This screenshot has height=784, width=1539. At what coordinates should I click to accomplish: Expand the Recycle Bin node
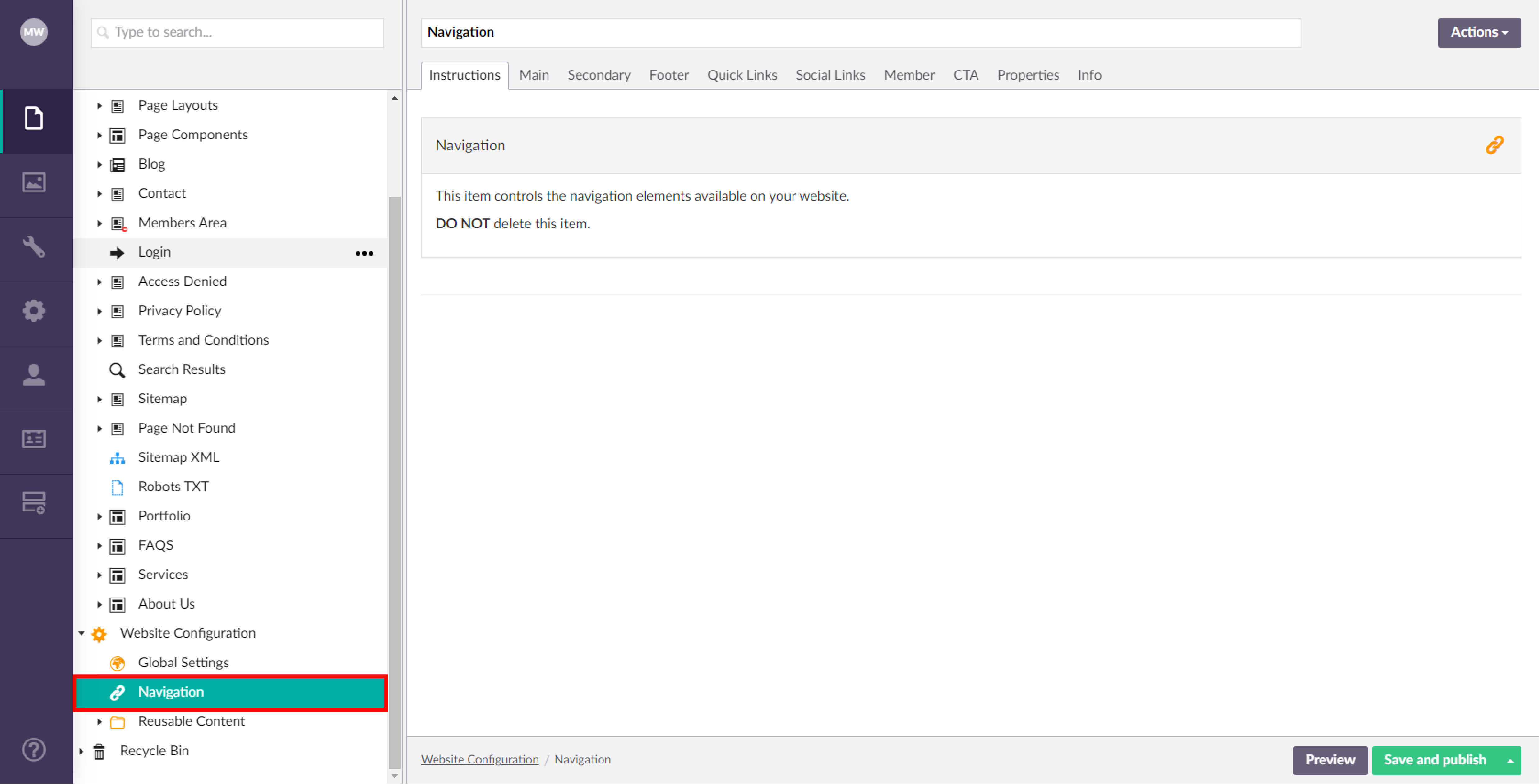[81, 750]
